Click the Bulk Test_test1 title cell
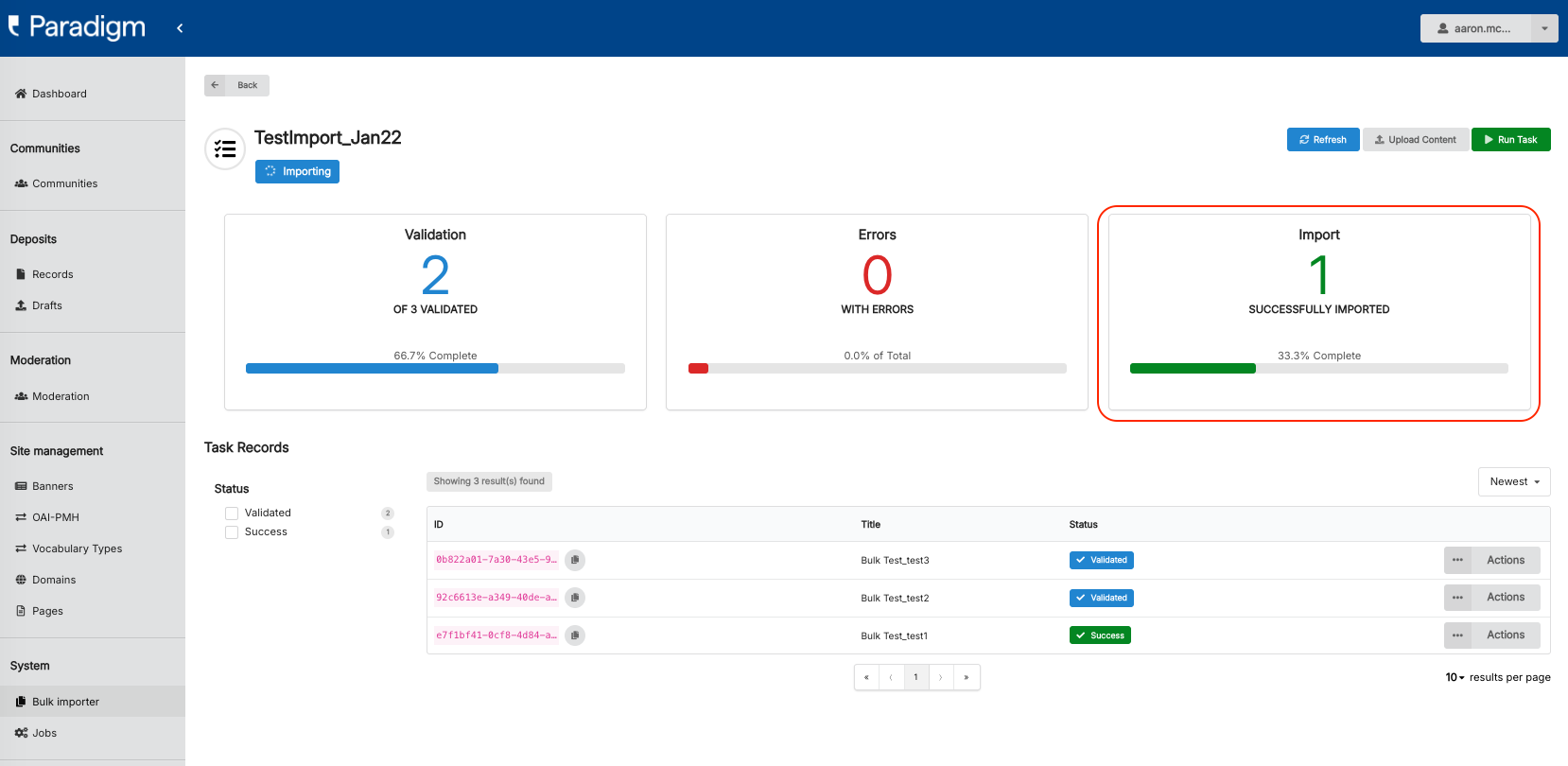The height and width of the screenshot is (766, 1568). click(x=894, y=636)
